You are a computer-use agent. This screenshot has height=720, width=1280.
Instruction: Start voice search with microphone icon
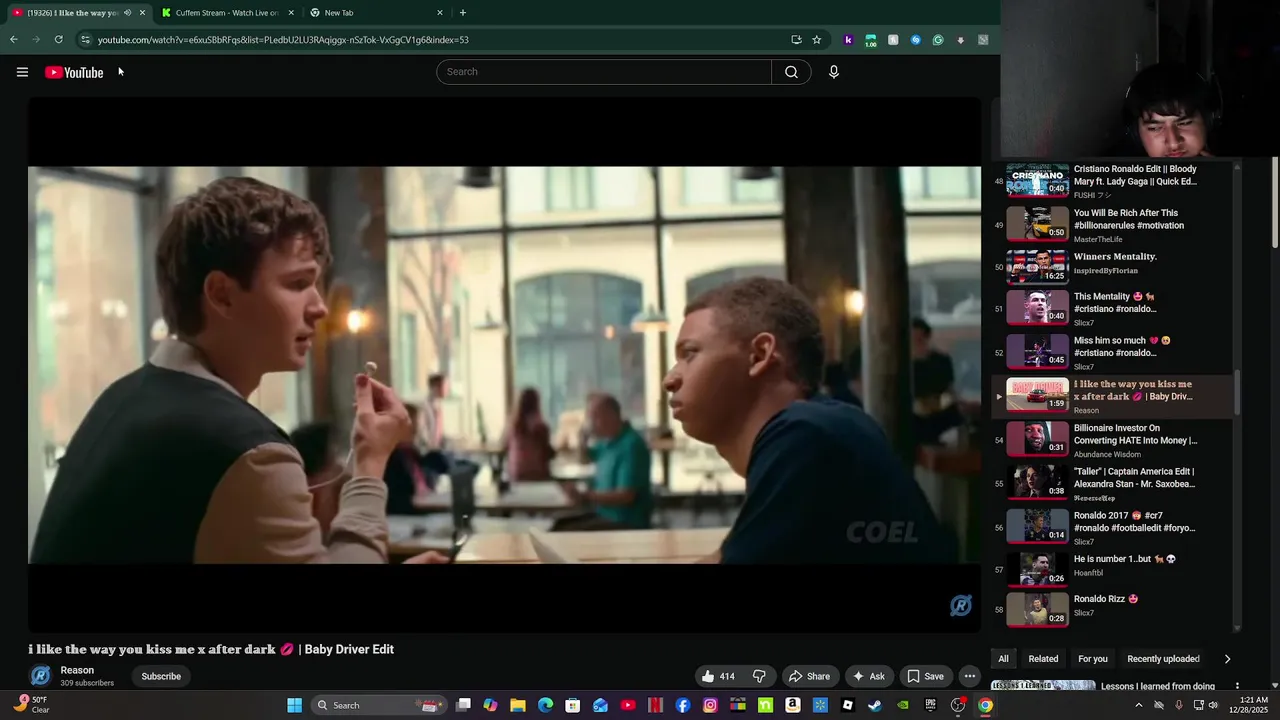(833, 72)
